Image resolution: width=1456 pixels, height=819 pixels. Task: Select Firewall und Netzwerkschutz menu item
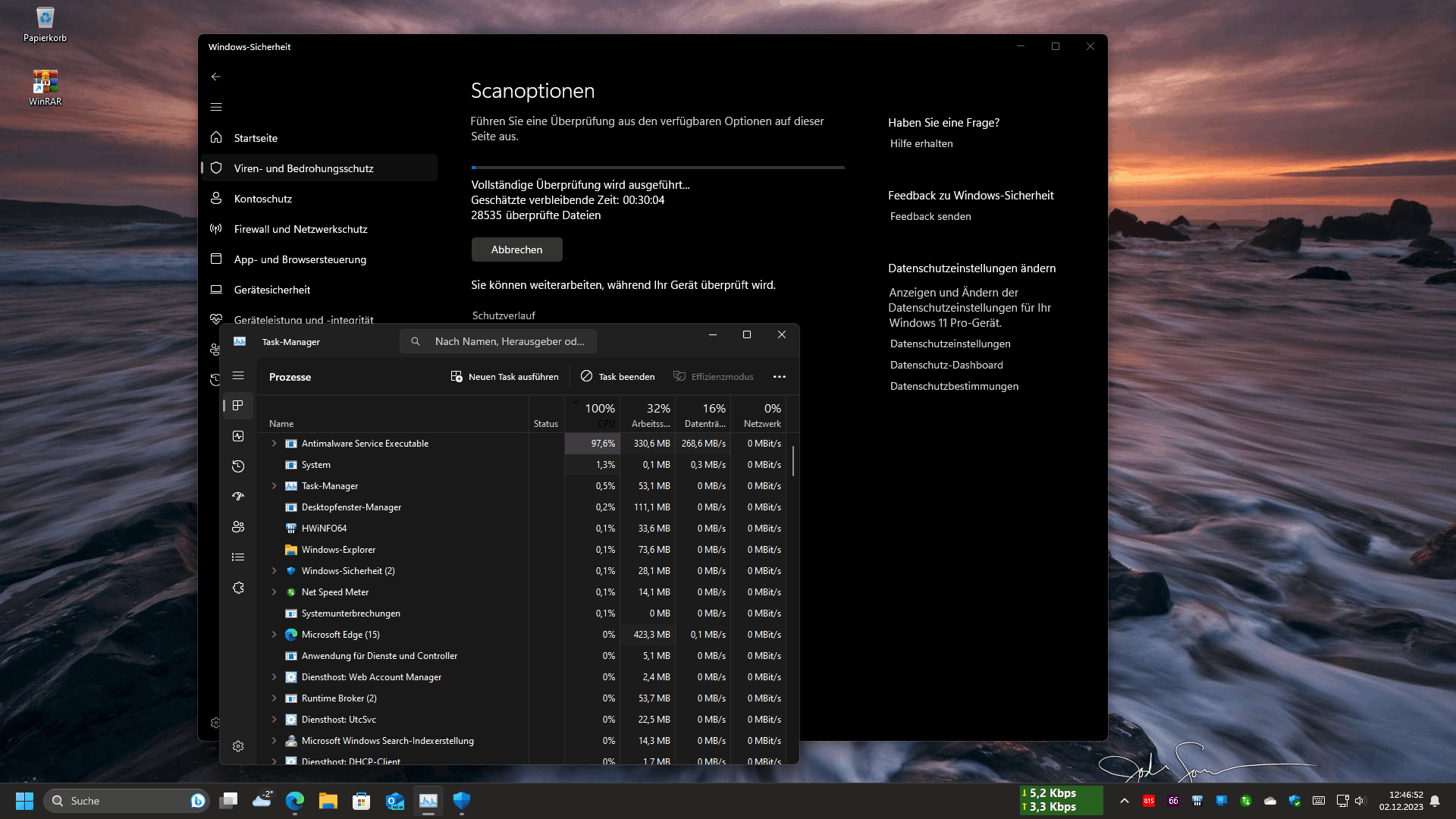(300, 229)
